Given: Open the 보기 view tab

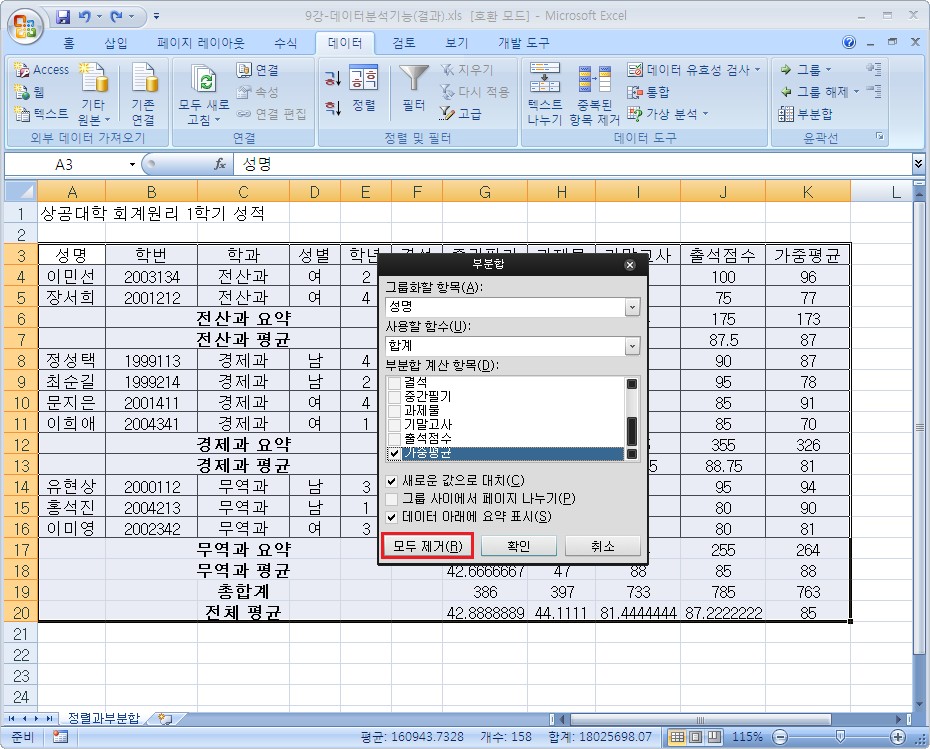Looking at the screenshot, I should pyautogui.click(x=457, y=43).
